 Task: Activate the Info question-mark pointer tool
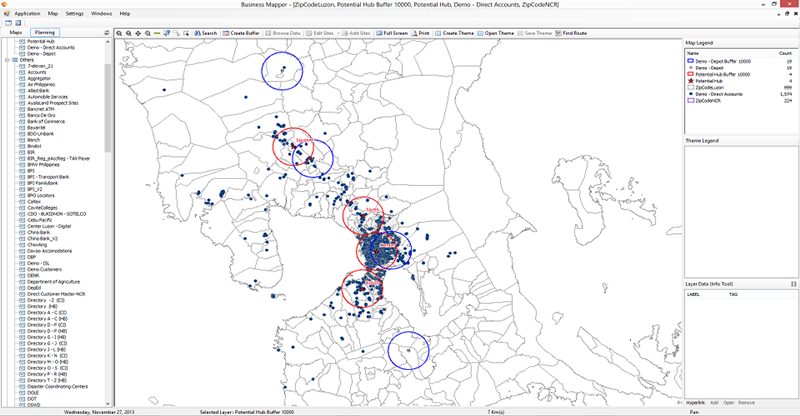point(167,33)
